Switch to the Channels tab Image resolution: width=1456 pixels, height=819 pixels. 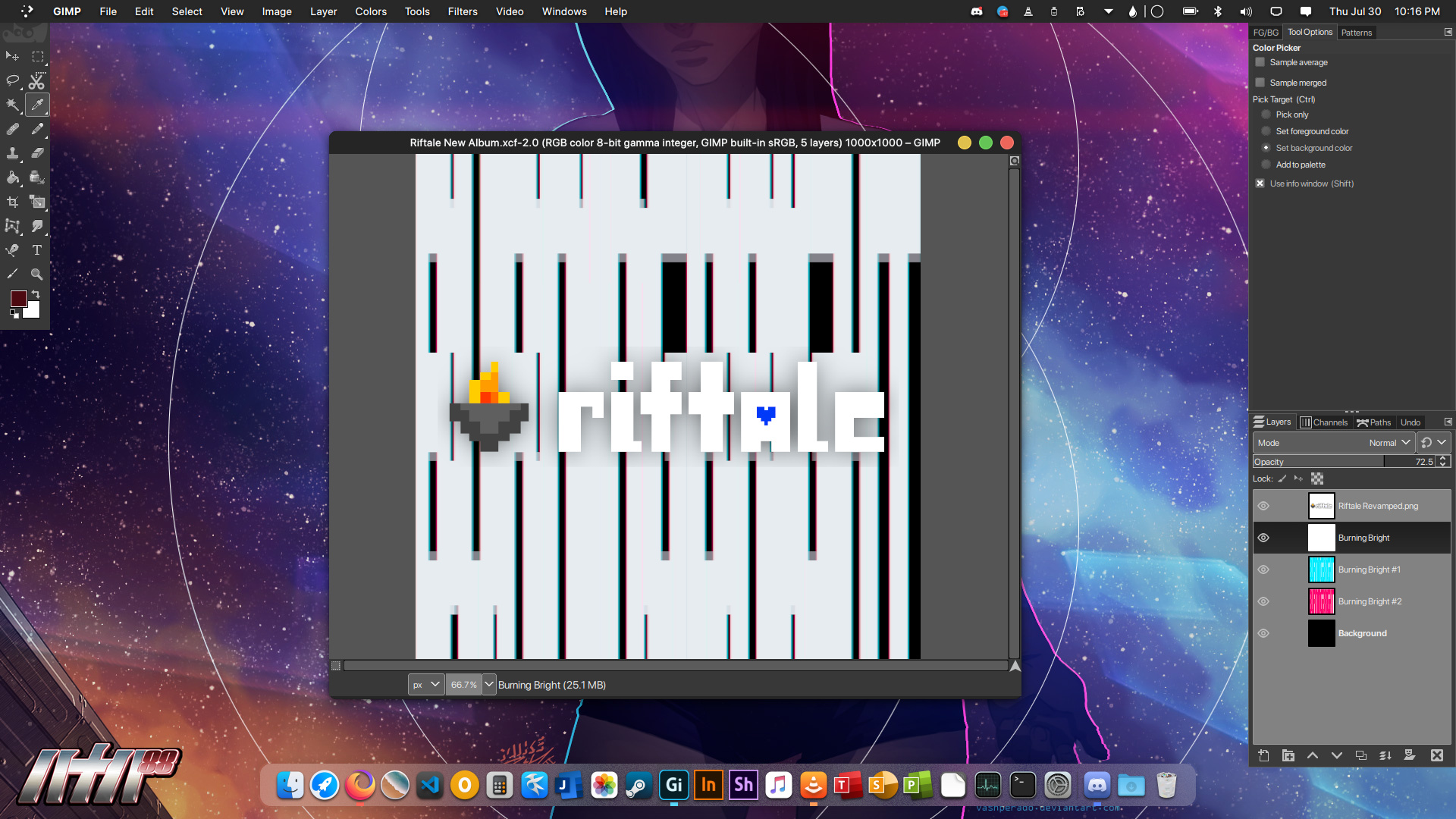[1324, 422]
